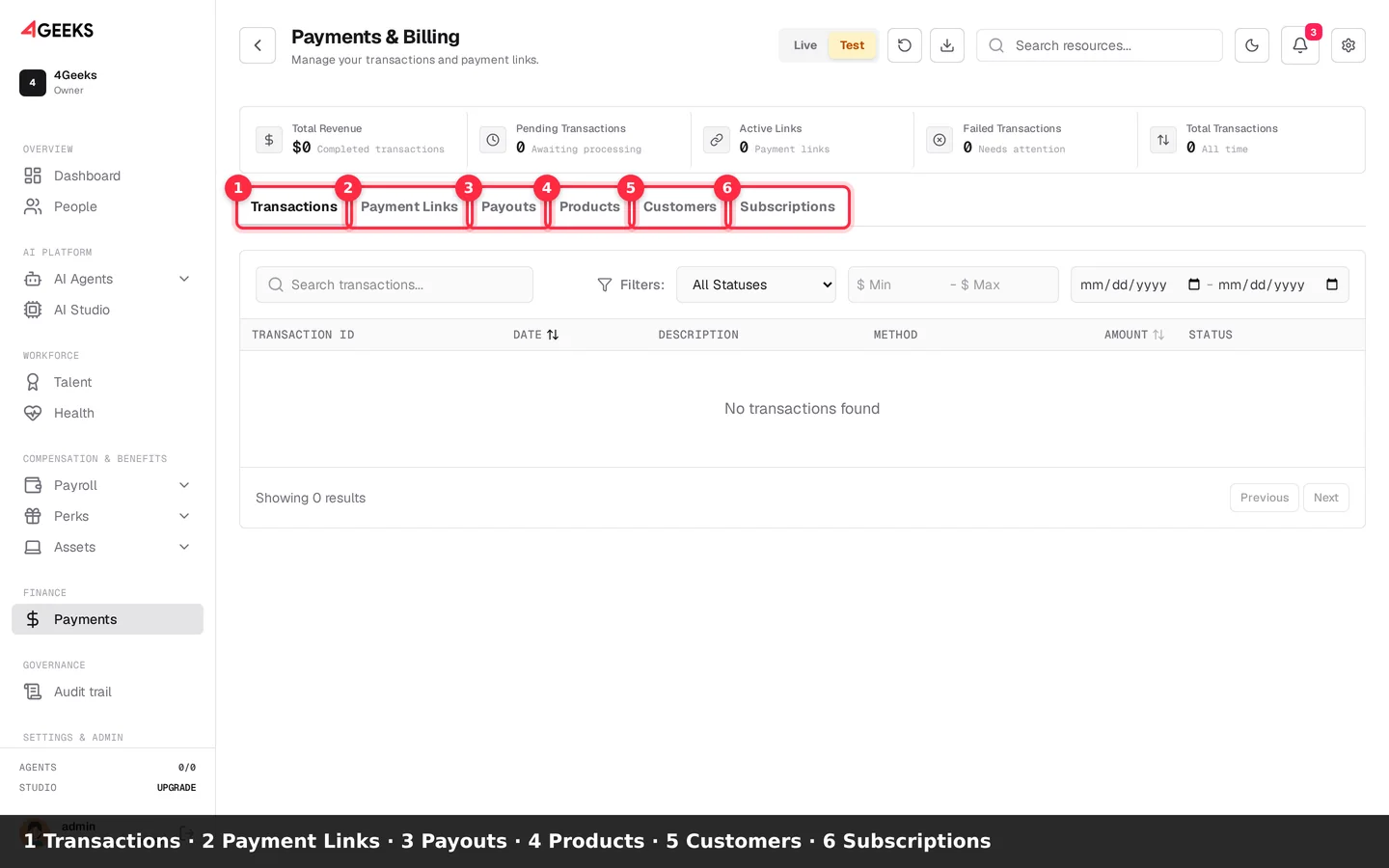
Task: Click the download export icon button
Action: pyautogui.click(x=947, y=45)
